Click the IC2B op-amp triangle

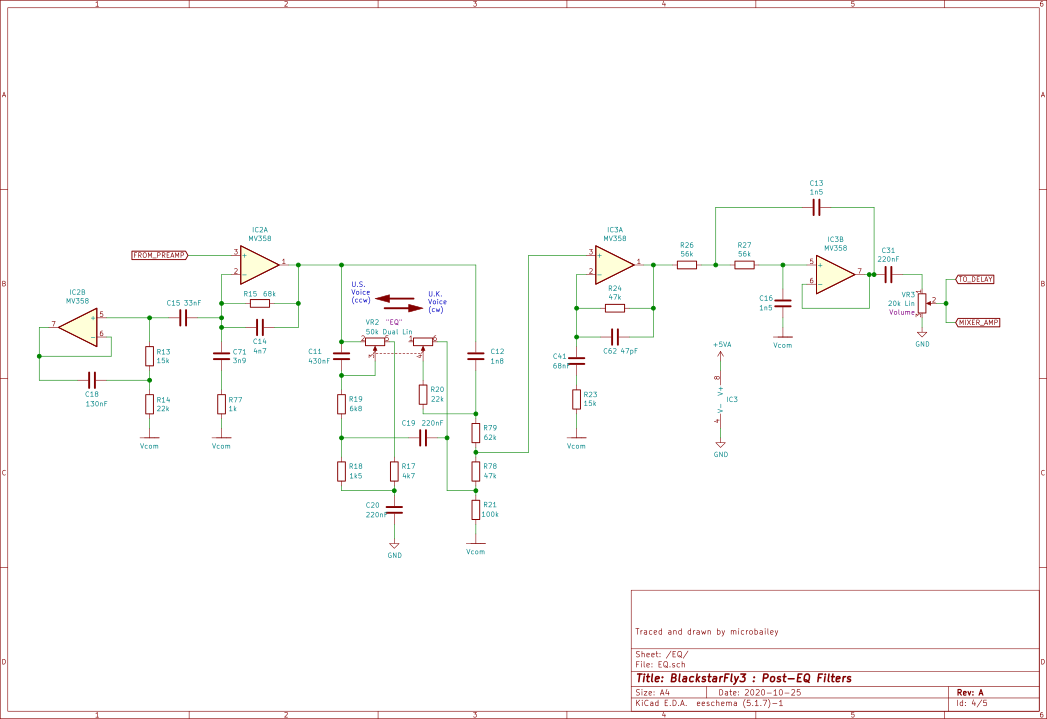pos(77,326)
